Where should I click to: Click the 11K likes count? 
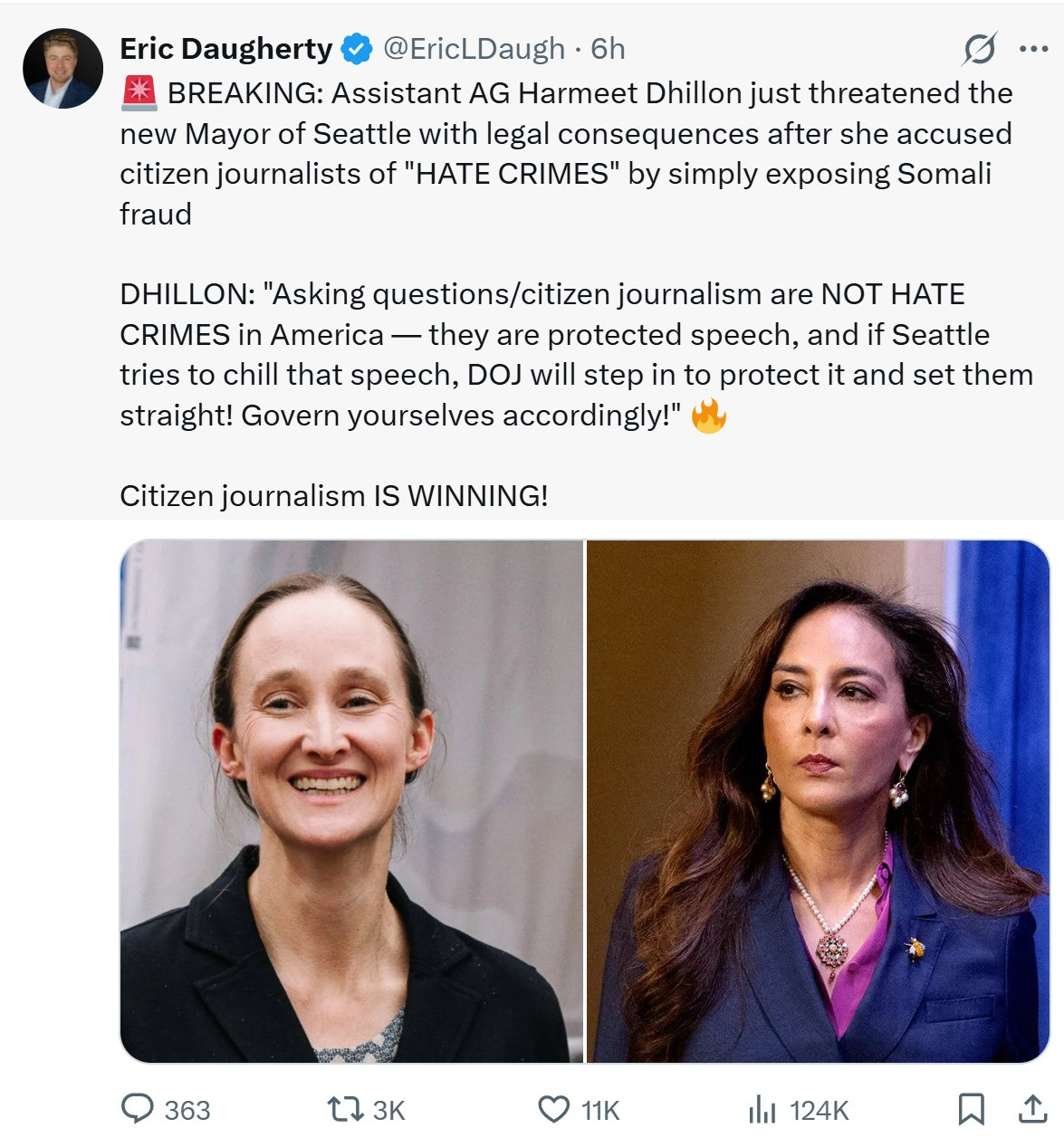pyautogui.click(x=600, y=1111)
